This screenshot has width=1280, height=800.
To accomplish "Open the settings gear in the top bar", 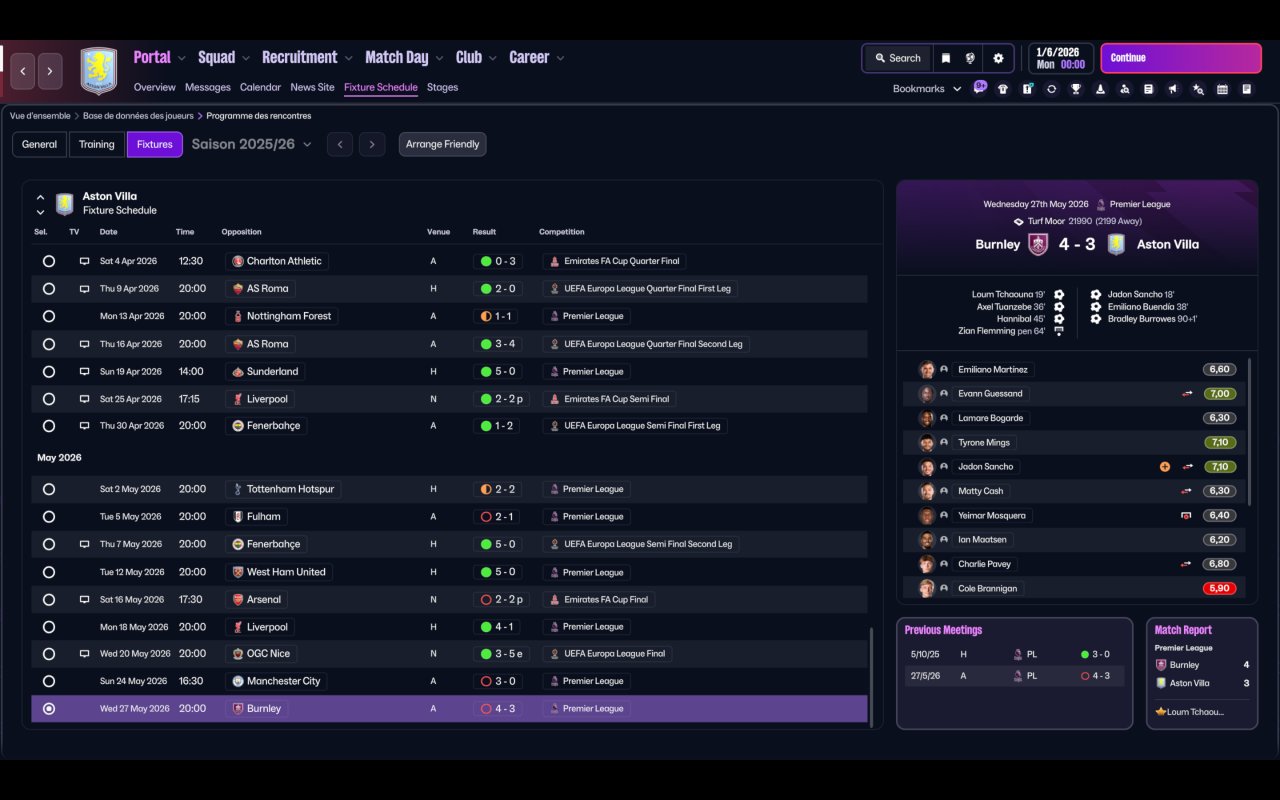I will pyautogui.click(x=998, y=58).
